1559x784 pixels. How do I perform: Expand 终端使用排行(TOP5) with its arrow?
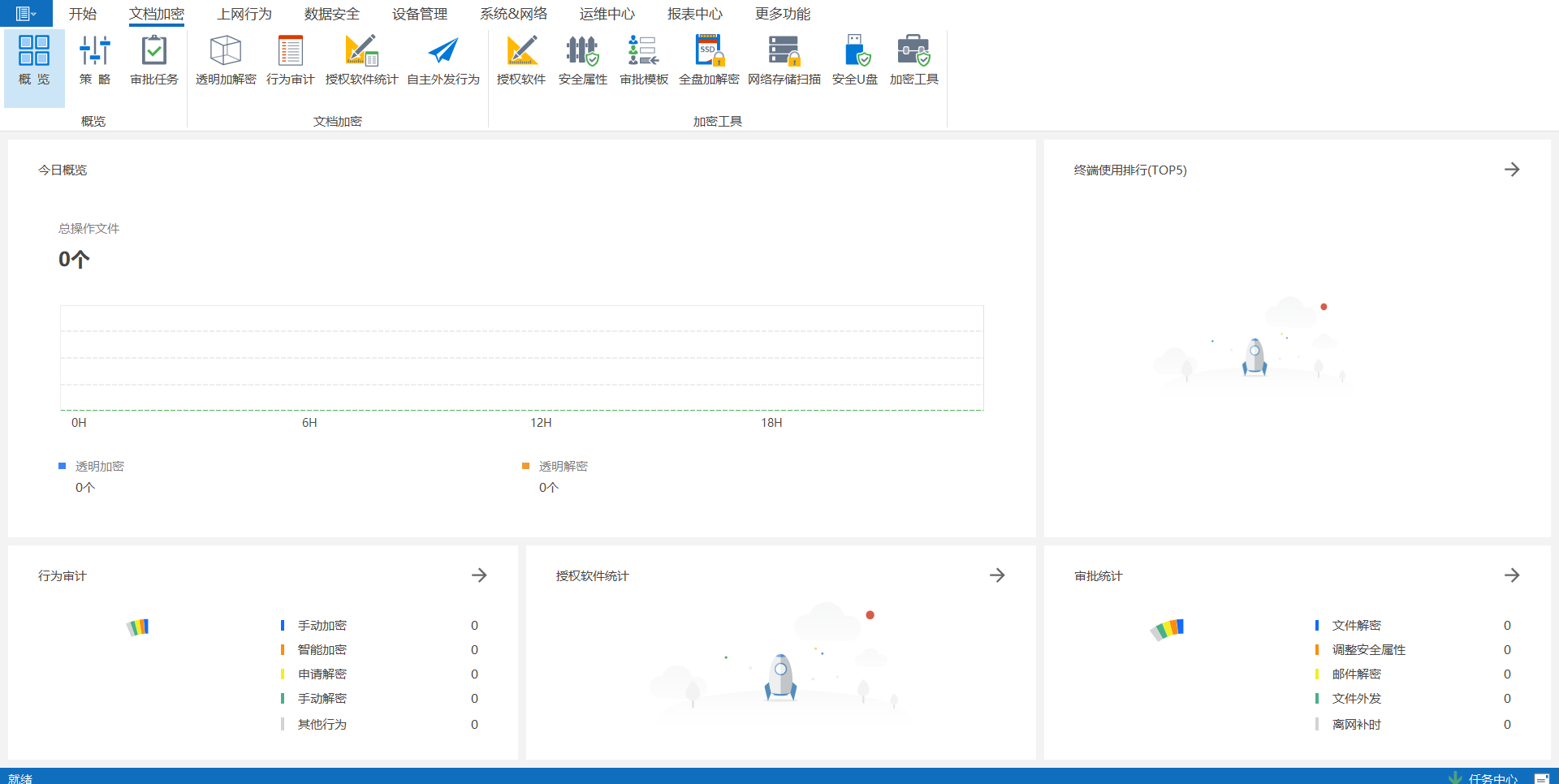click(x=1511, y=170)
